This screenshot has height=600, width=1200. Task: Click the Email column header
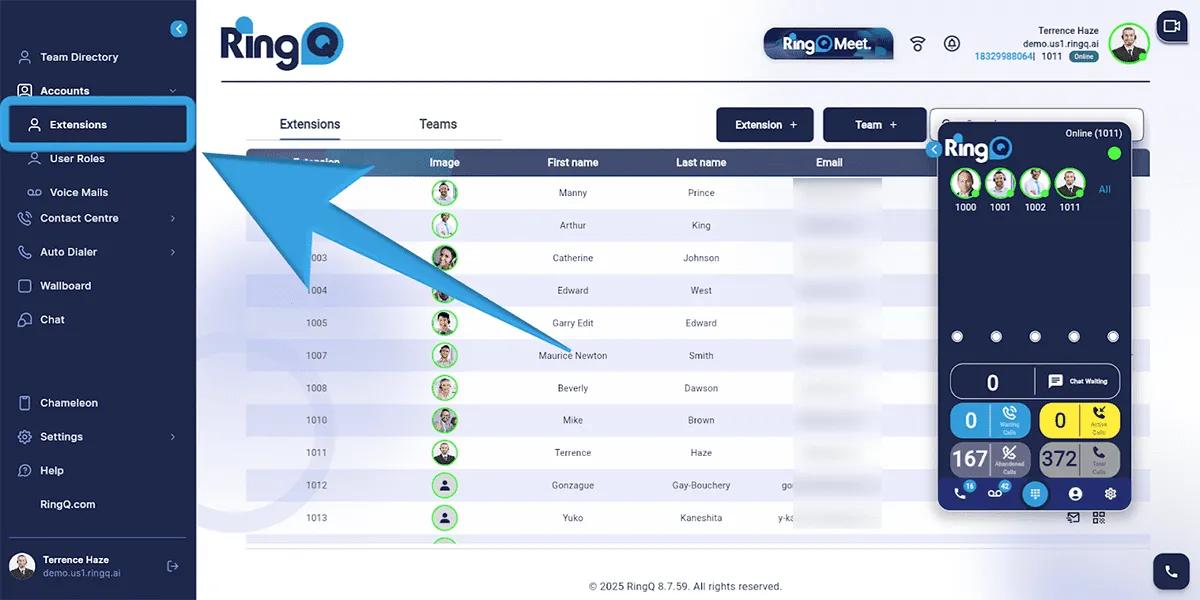tap(829, 162)
